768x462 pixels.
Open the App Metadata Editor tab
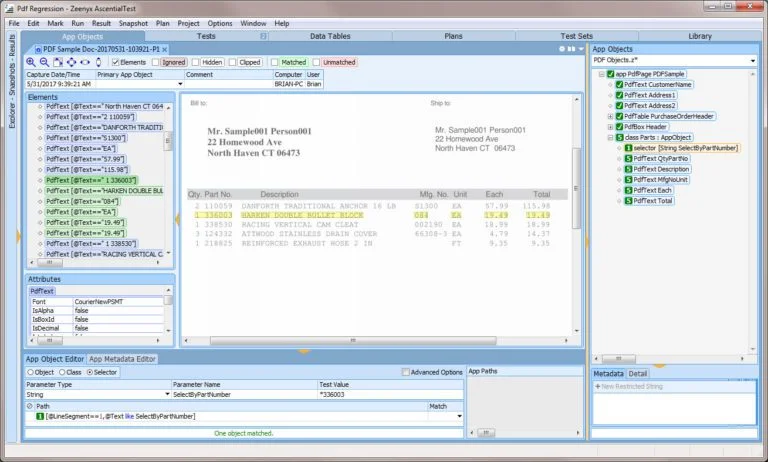pyautogui.click(x=122, y=359)
